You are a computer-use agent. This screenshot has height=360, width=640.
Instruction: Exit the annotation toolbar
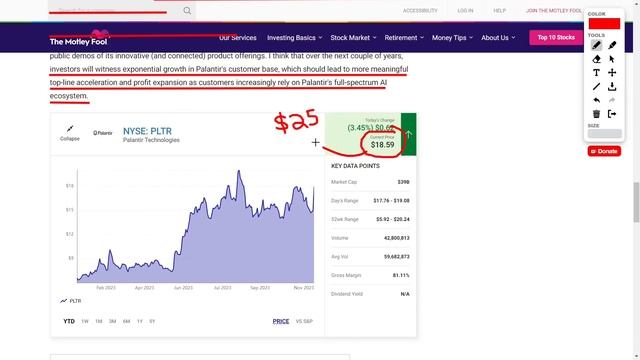tap(612, 114)
